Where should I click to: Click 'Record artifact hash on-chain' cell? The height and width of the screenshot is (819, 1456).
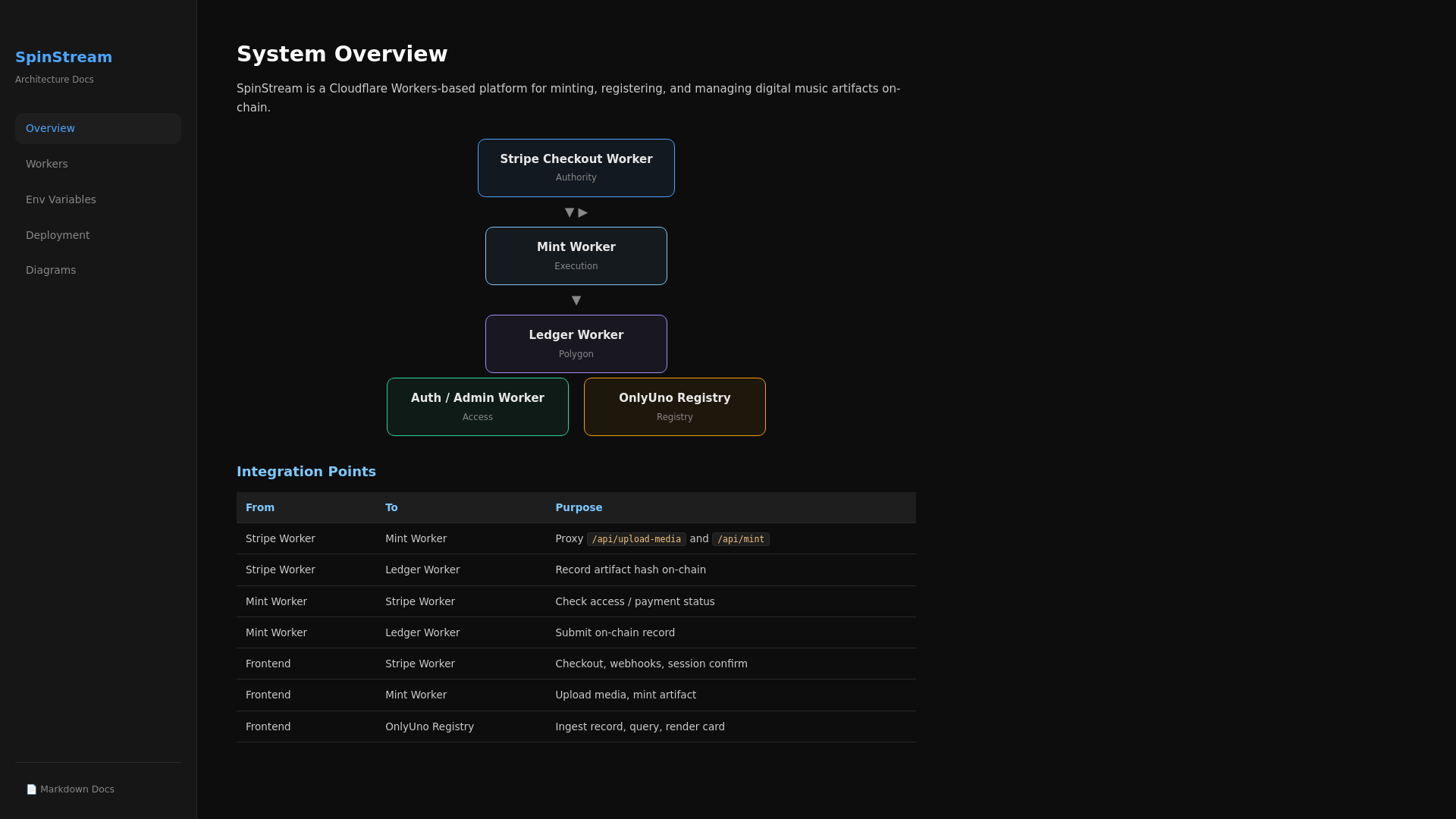[x=731, y=570]
